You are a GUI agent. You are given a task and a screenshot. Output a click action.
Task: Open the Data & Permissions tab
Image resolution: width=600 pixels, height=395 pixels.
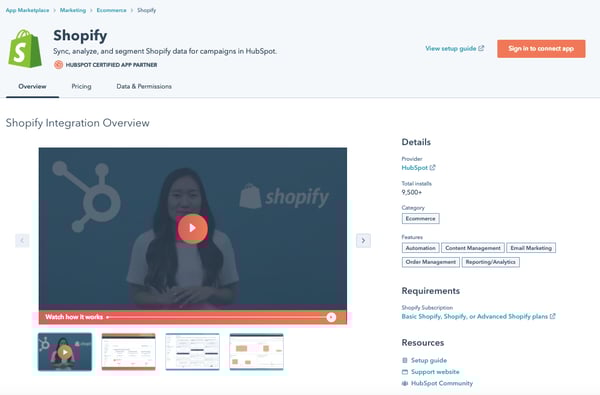pos(144,87)
